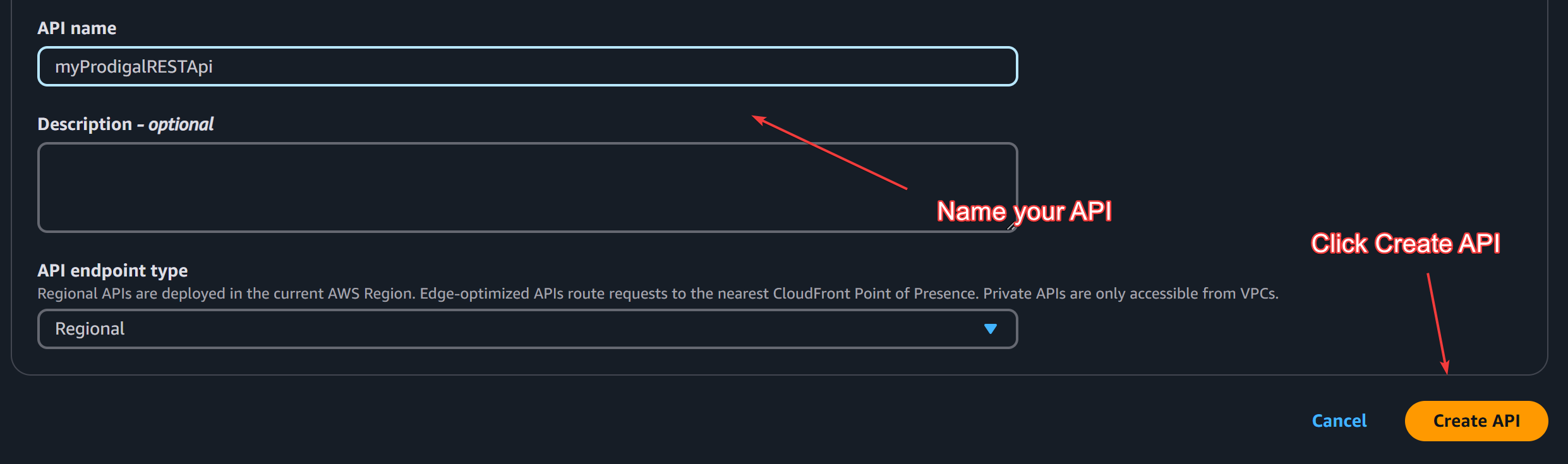Image resolution: width=1568 pixels, height=464 pixels.
Task: Click the orange Create API button
Action: pyautogui.click(x=1476, y=421)
